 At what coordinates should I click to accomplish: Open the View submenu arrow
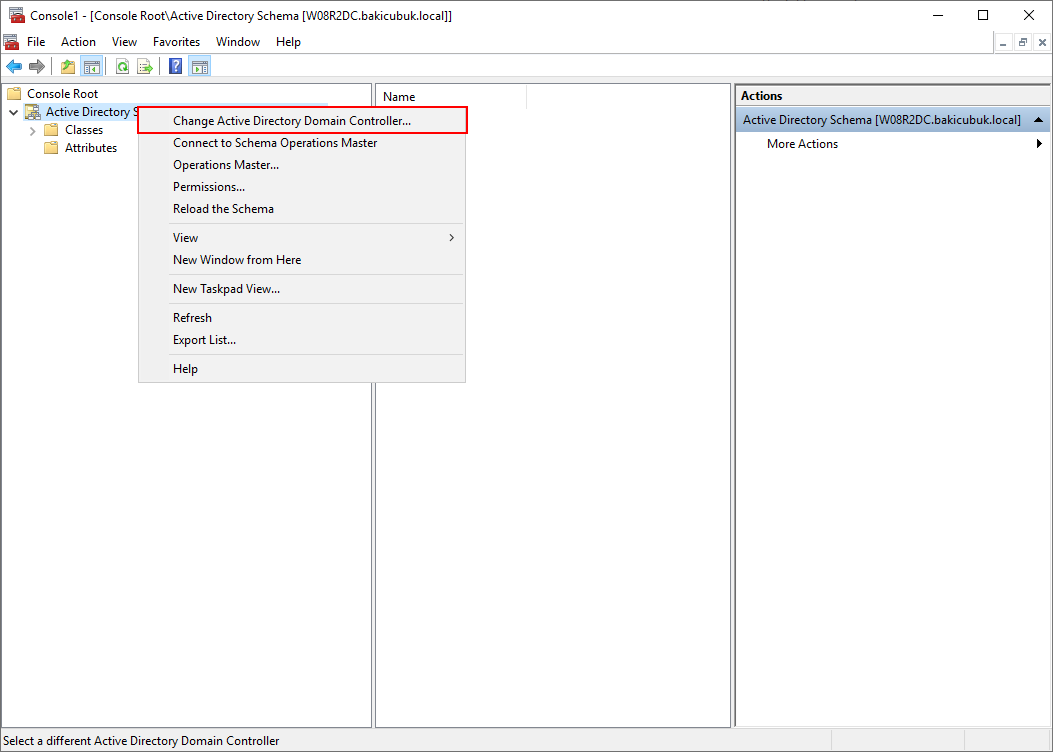[452, 238]
